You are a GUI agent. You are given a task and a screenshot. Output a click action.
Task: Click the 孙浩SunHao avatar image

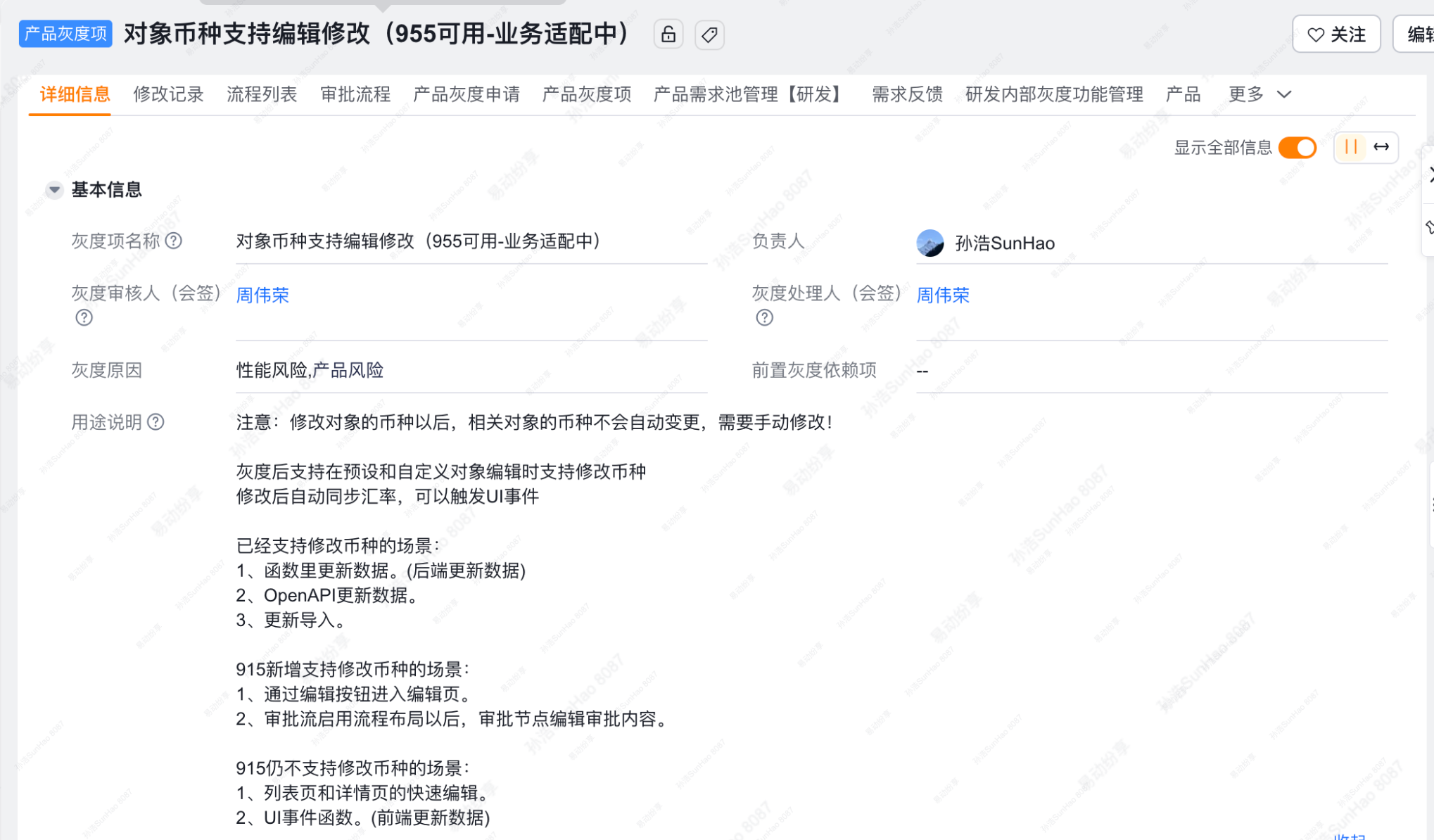click(x=930, y=243)
